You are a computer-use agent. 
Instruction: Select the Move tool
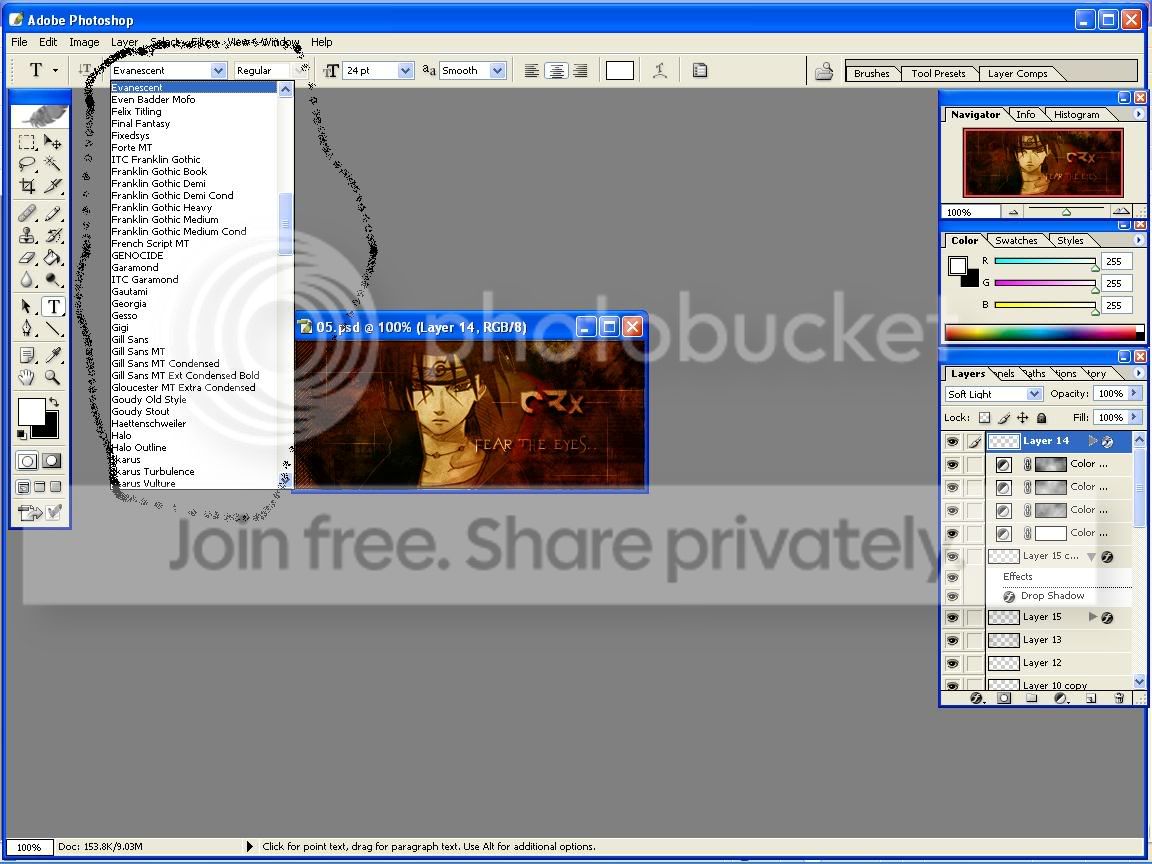pos(52,142)
